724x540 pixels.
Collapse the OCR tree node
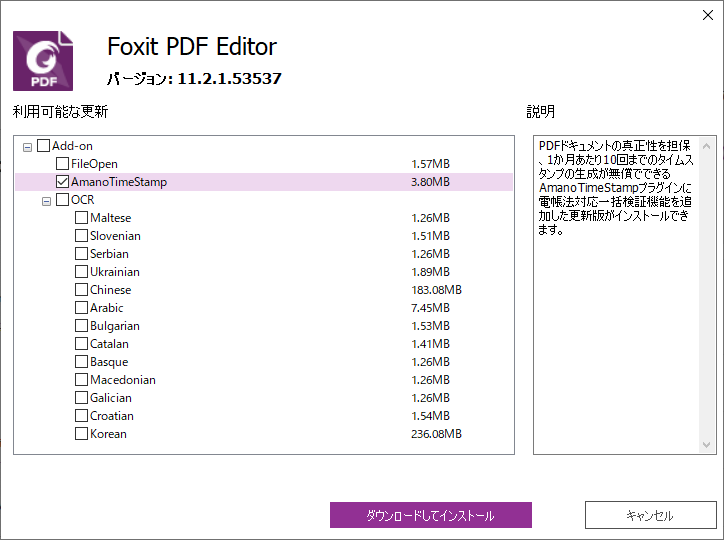pyautogui.click(x=46, y=201)
